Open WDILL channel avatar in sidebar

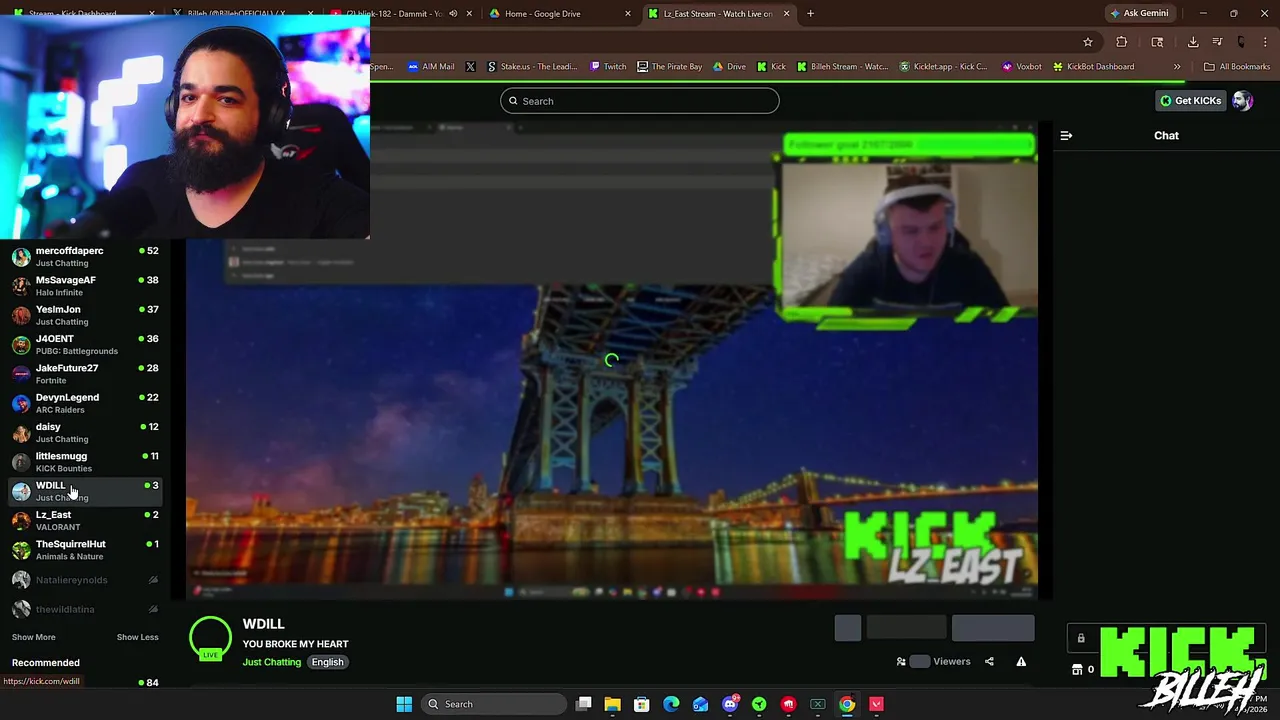(21, 491)
